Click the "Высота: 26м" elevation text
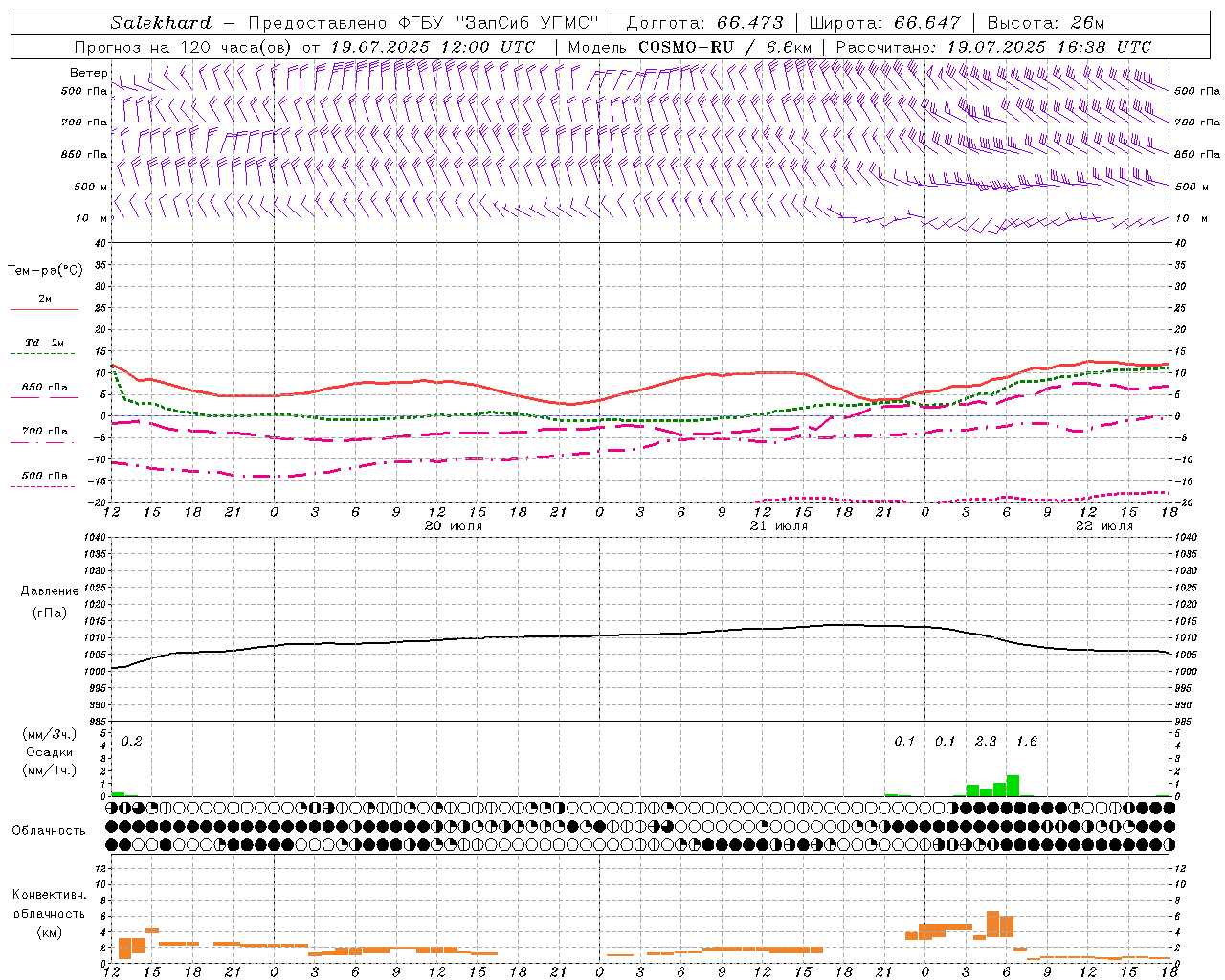This screenshot has width=1225, height=980. [x=1046, y=23]
